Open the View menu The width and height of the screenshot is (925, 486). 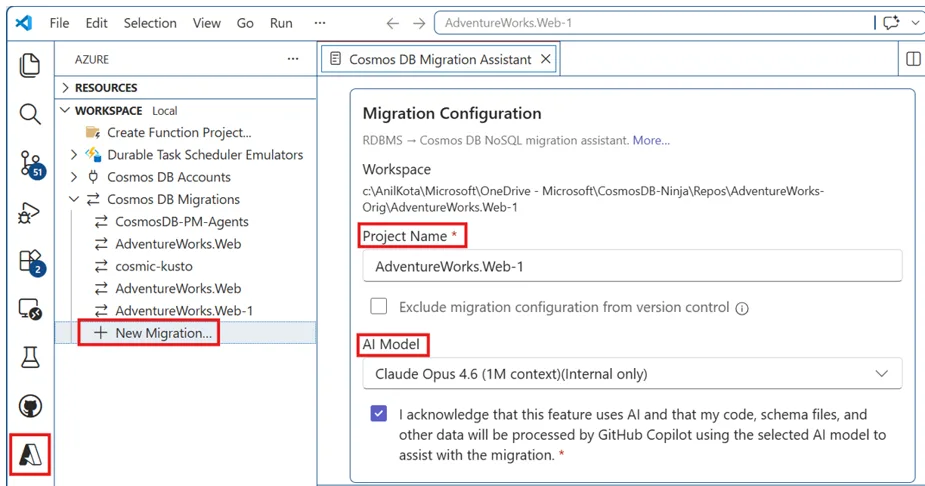206,23
